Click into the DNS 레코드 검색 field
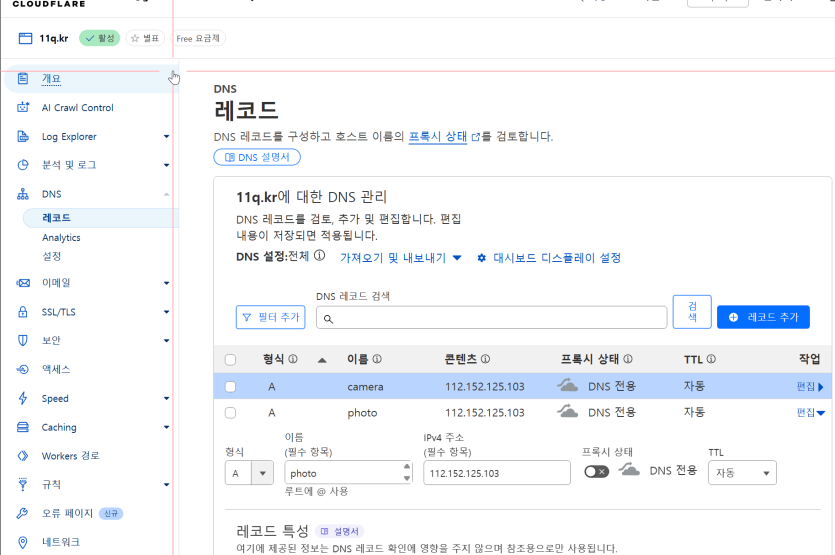The height and width of the screenshot is (555, 835). [x=492, y=318]
